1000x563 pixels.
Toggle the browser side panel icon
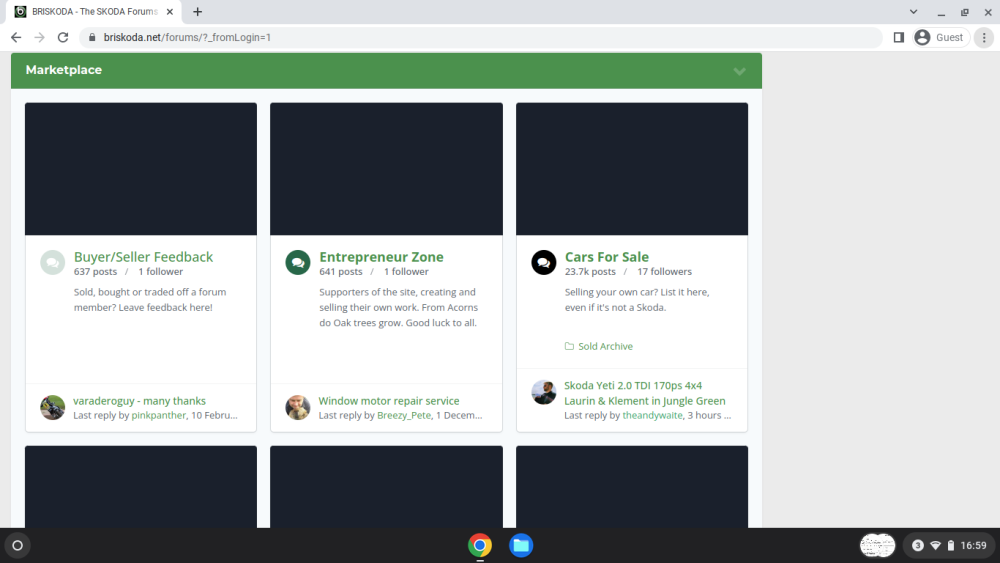pos(899,38)
